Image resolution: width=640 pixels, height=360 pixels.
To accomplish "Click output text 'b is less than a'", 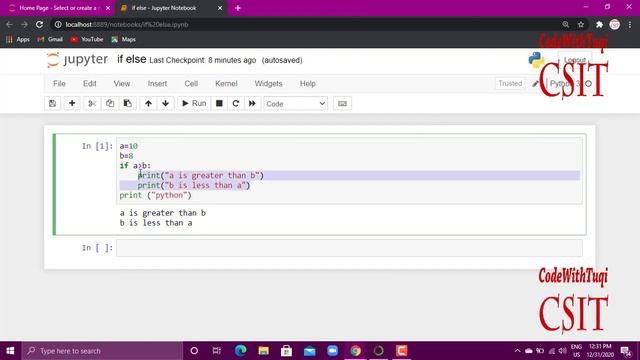I will pos(156,223).
